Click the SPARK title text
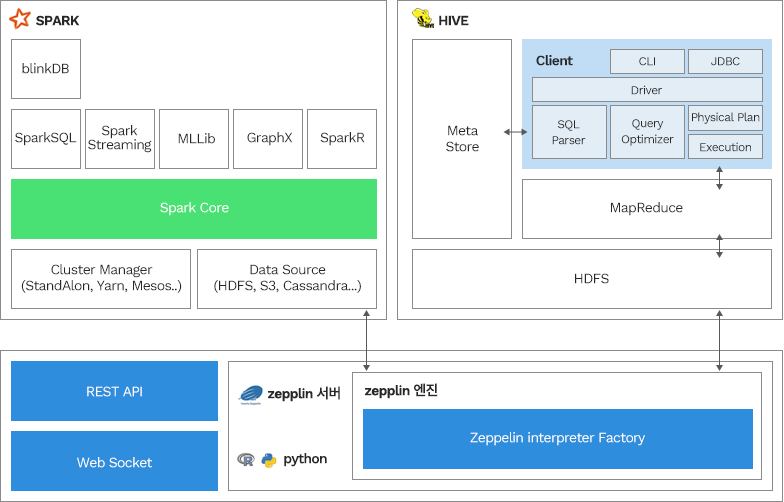784x502 pixels. click(x=58, y=21)
